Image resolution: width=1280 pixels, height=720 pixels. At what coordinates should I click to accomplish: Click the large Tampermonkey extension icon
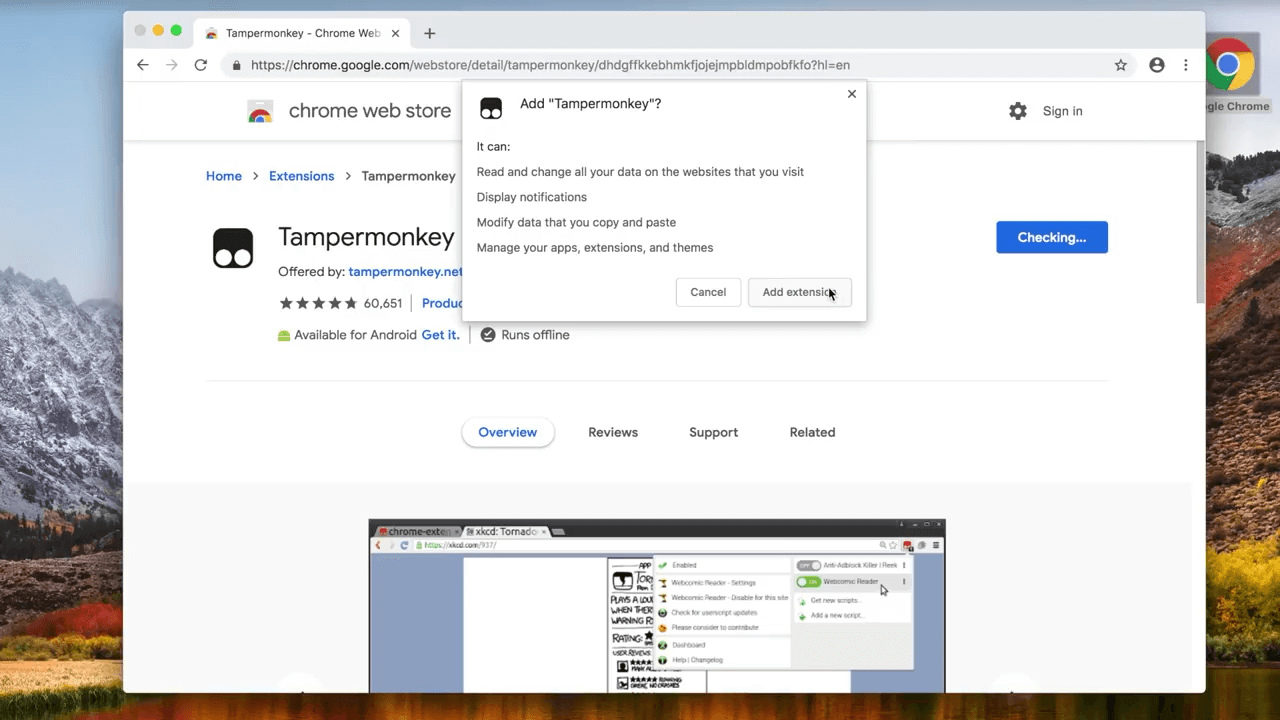pos(233,248)
